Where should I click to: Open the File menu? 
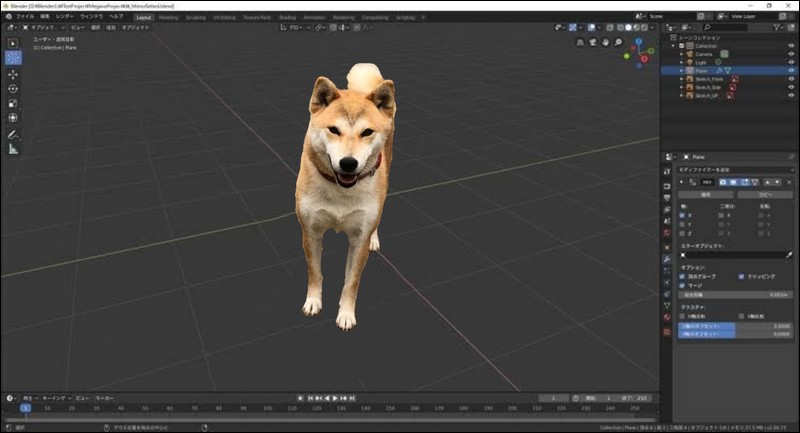[x=24, y=16]
